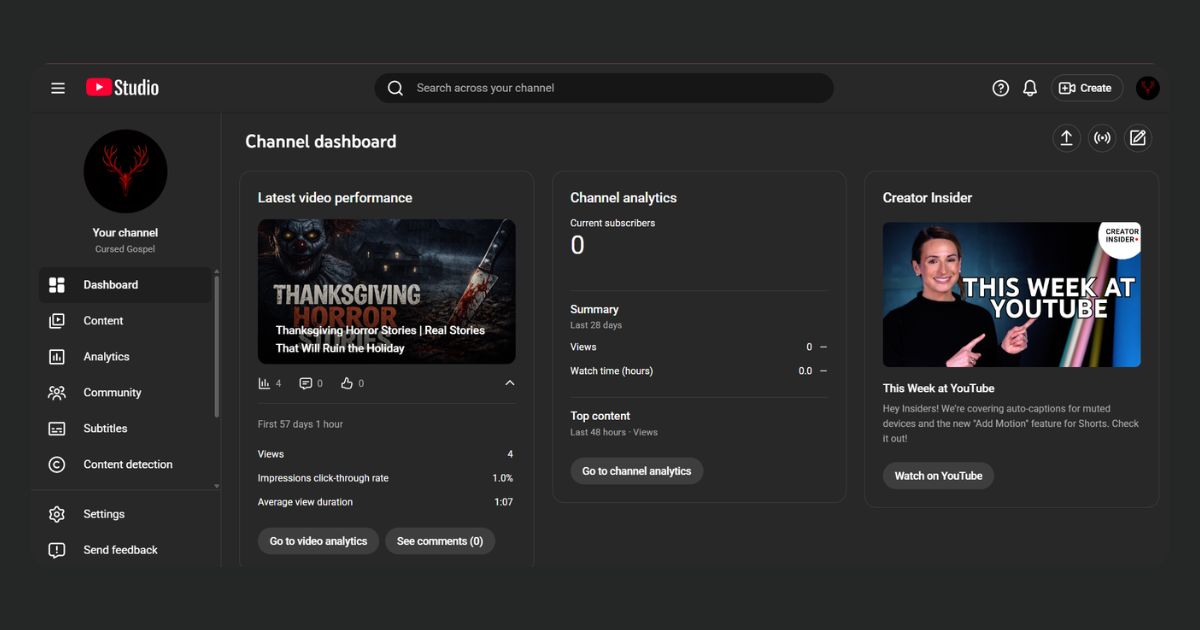This screenshot has width=1200, height=630.
Task: Open Community in the sidebar
Action: [125, 393]
